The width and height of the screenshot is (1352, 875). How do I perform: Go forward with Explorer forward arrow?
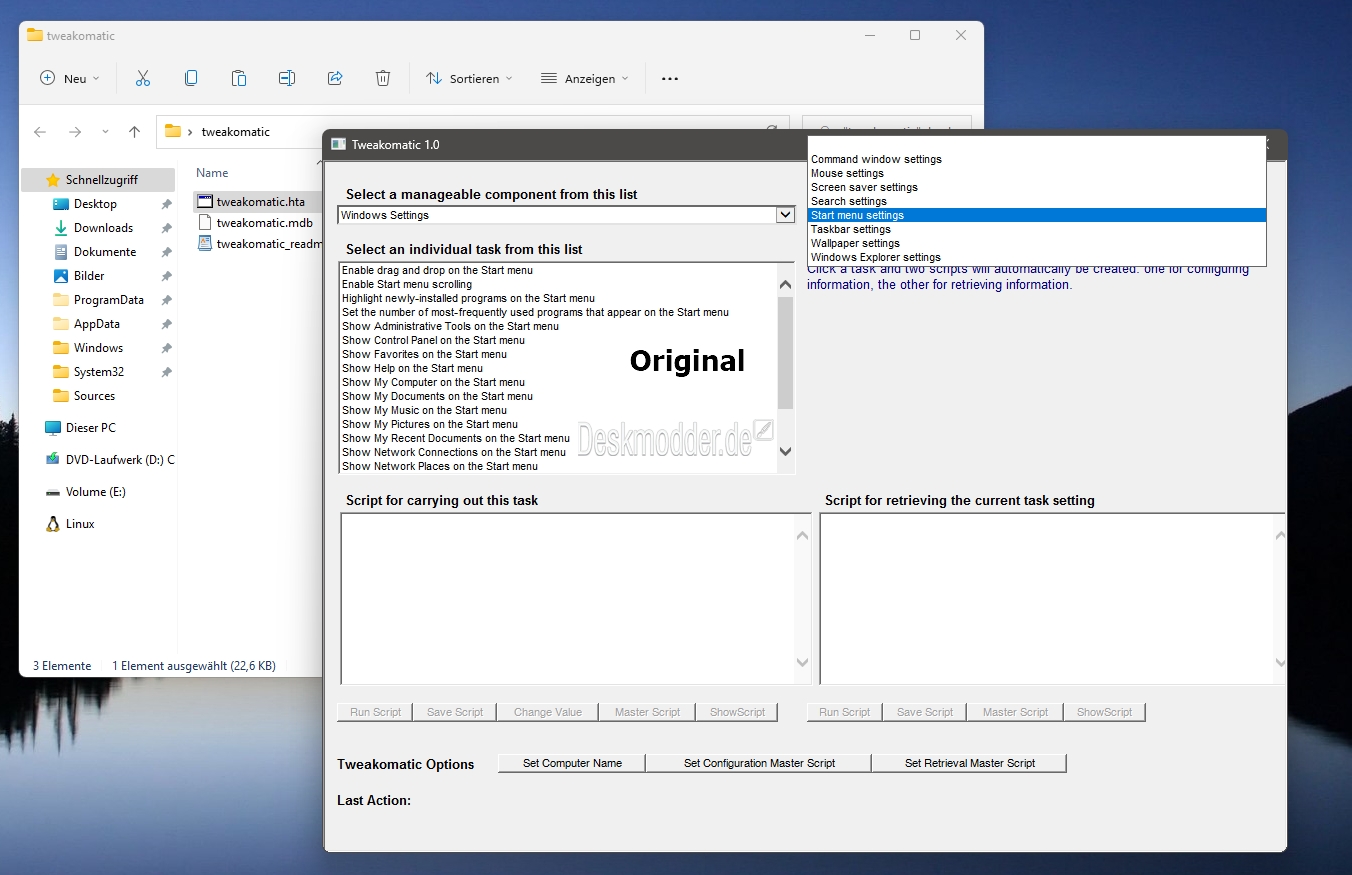pyautogui.click(x=75, y=131)
